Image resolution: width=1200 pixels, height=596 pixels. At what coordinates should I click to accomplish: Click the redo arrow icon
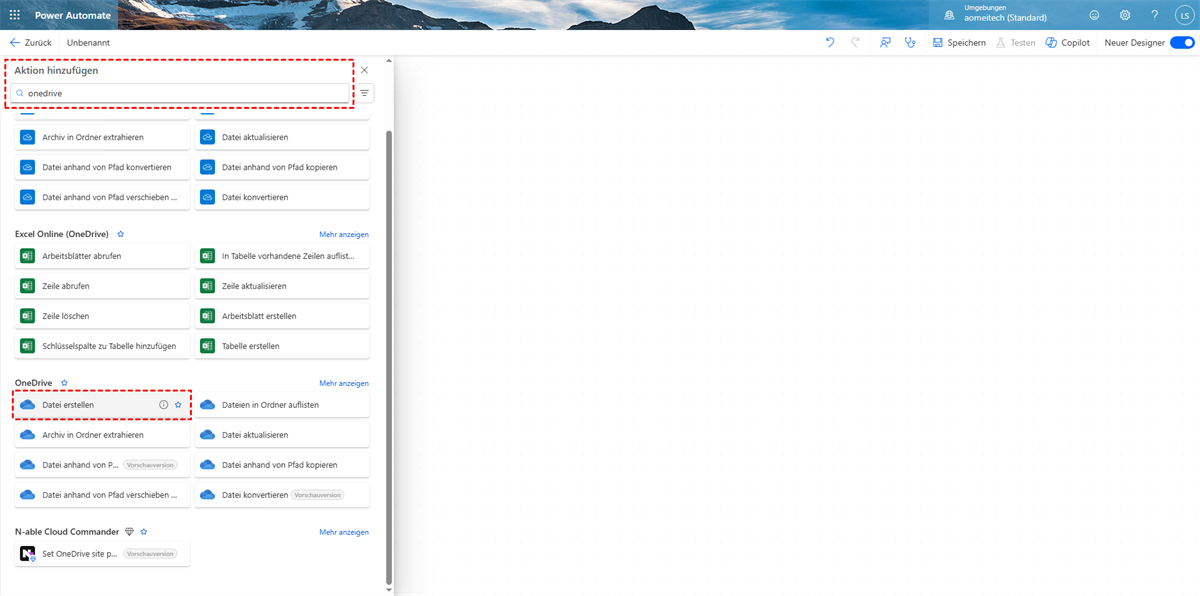[x=855, y=43]
